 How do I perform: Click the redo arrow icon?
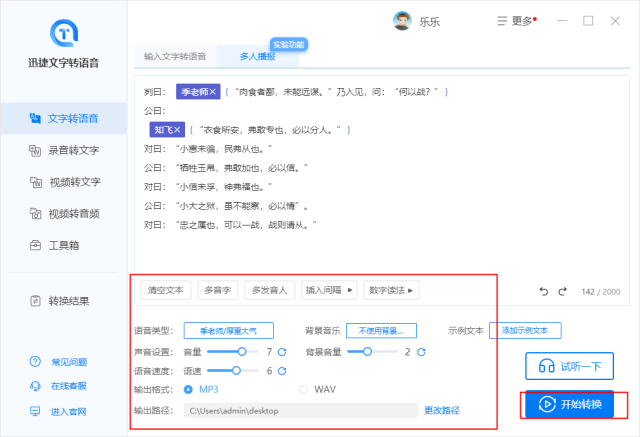click(x=563, y=291)
